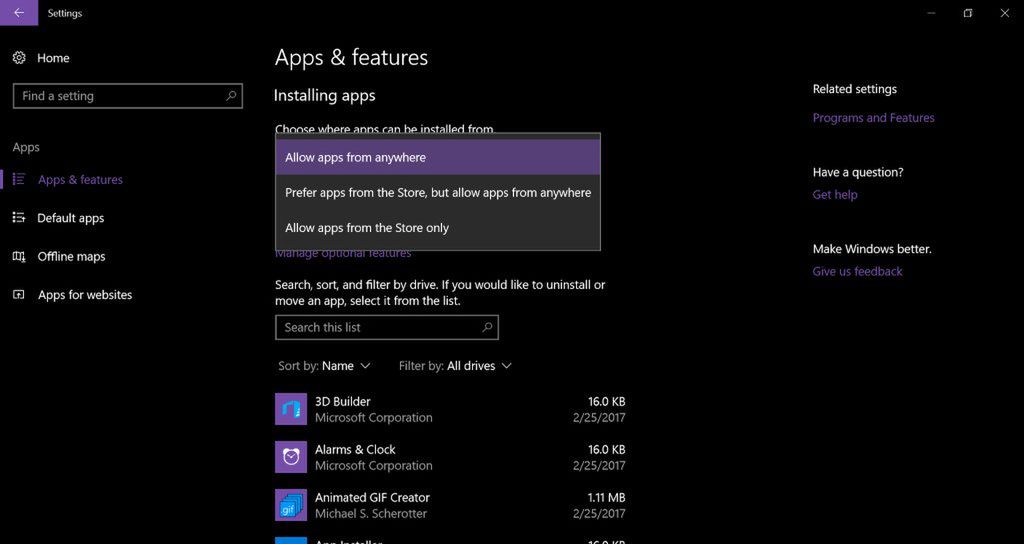The width and height of the screenshot is (1024, 544).
Task: Click the Apps for websites sidebar icon
Action: coord(19,295)
